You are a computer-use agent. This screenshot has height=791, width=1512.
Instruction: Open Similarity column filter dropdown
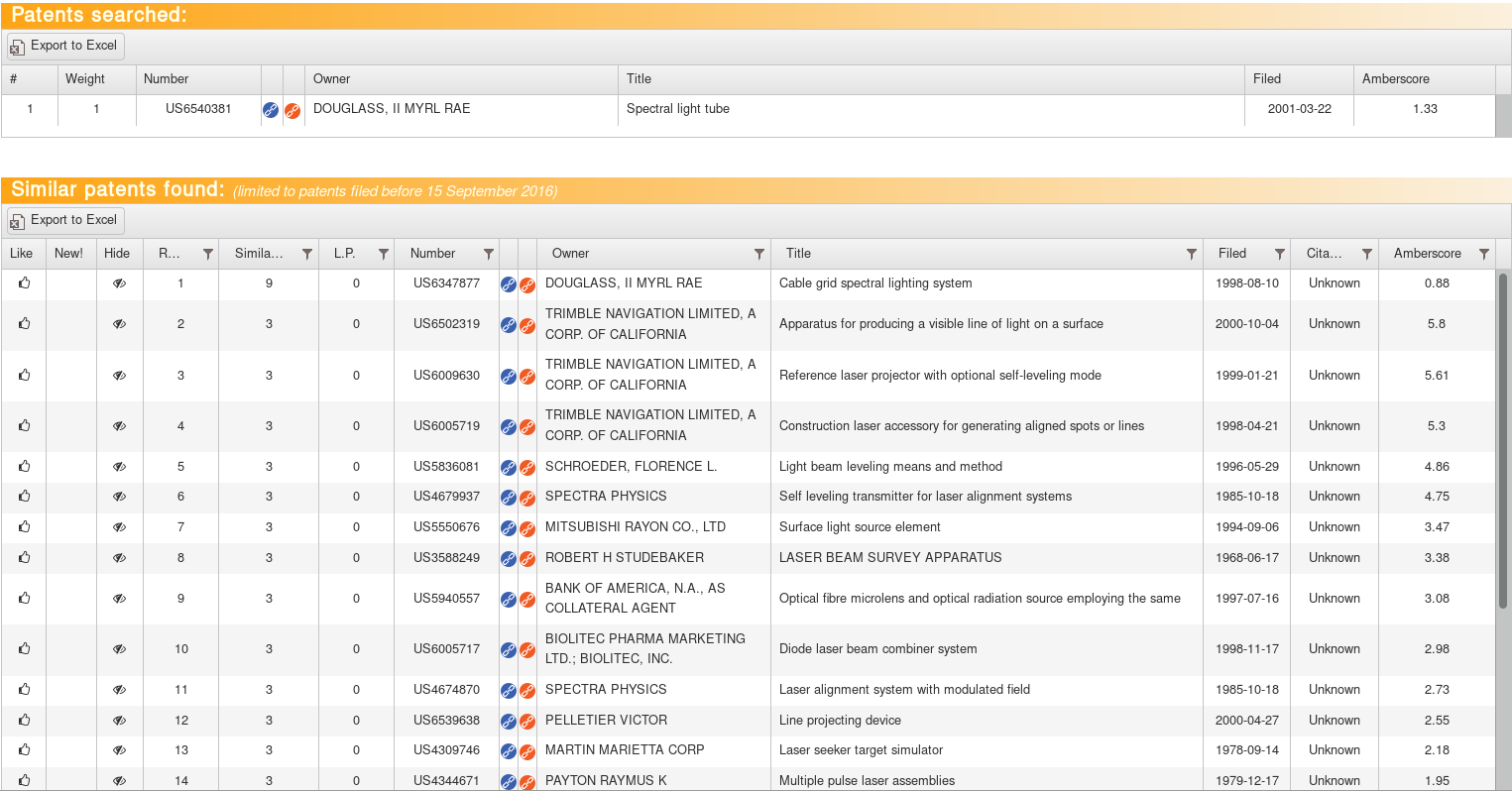pyautogui.click(x=307, y=255)
